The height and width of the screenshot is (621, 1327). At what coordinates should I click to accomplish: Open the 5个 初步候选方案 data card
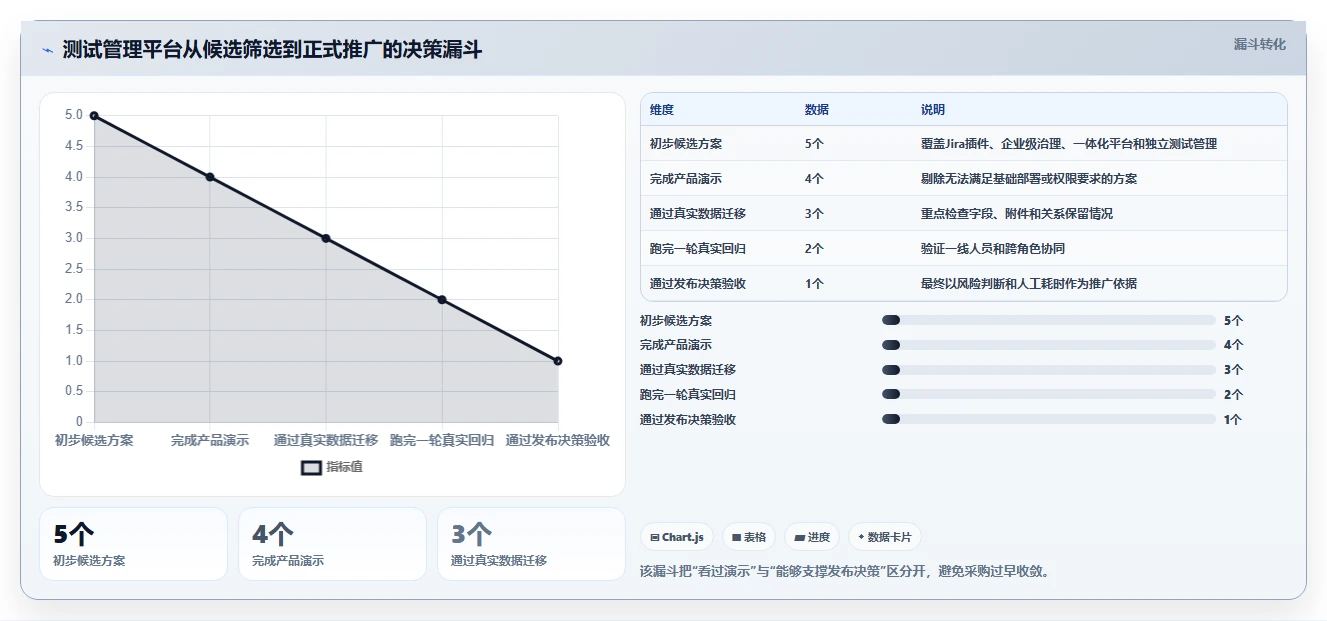pos(133,544)
